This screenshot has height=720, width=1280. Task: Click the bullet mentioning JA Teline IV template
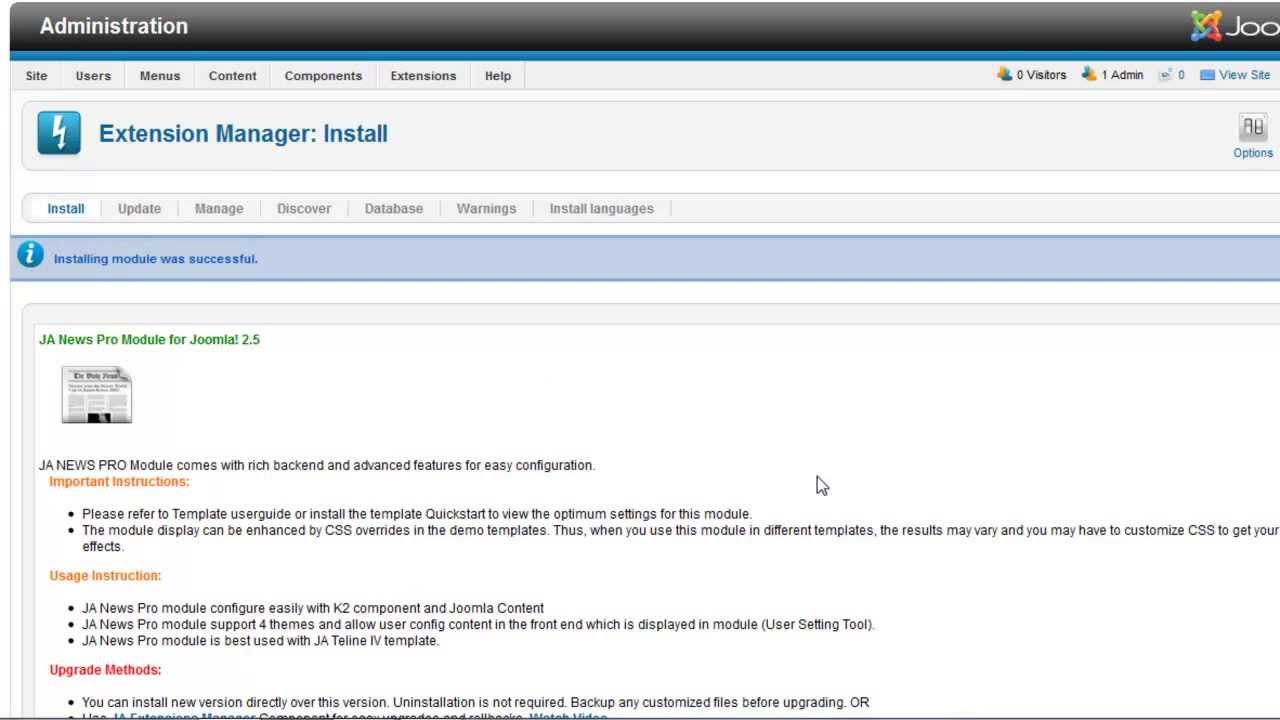click(261, 640)
